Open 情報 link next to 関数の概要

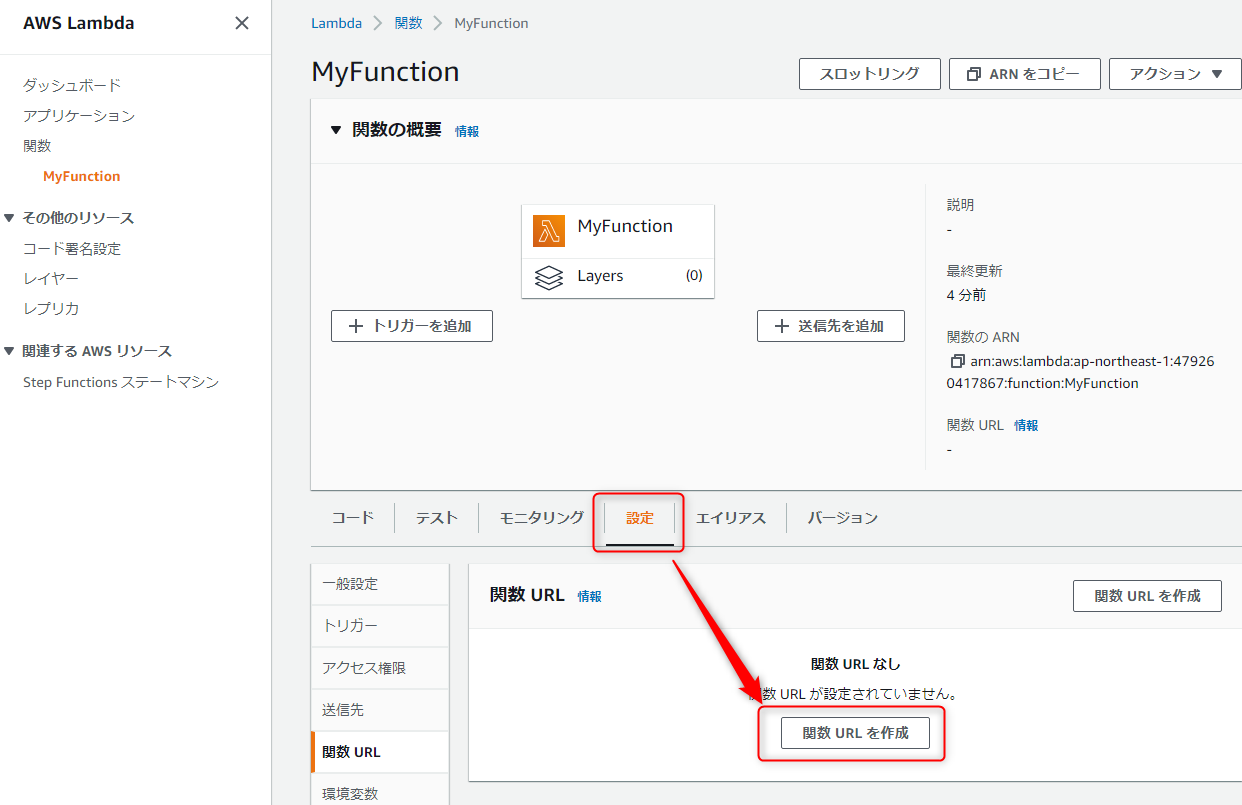pyautogui.click(x=467, y=131)
